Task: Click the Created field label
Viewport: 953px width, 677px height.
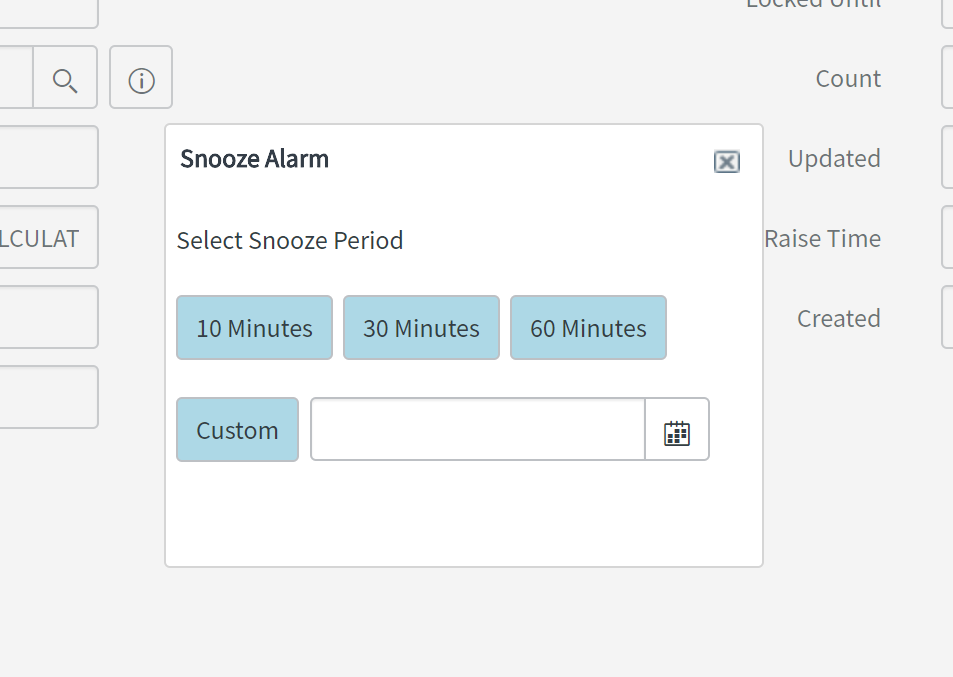Action: pos(838,319)
